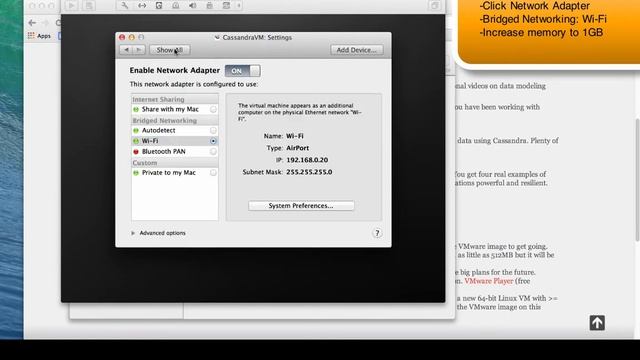
Task: Click the sound speaker icon in VM toolbar
Action: 192,5
